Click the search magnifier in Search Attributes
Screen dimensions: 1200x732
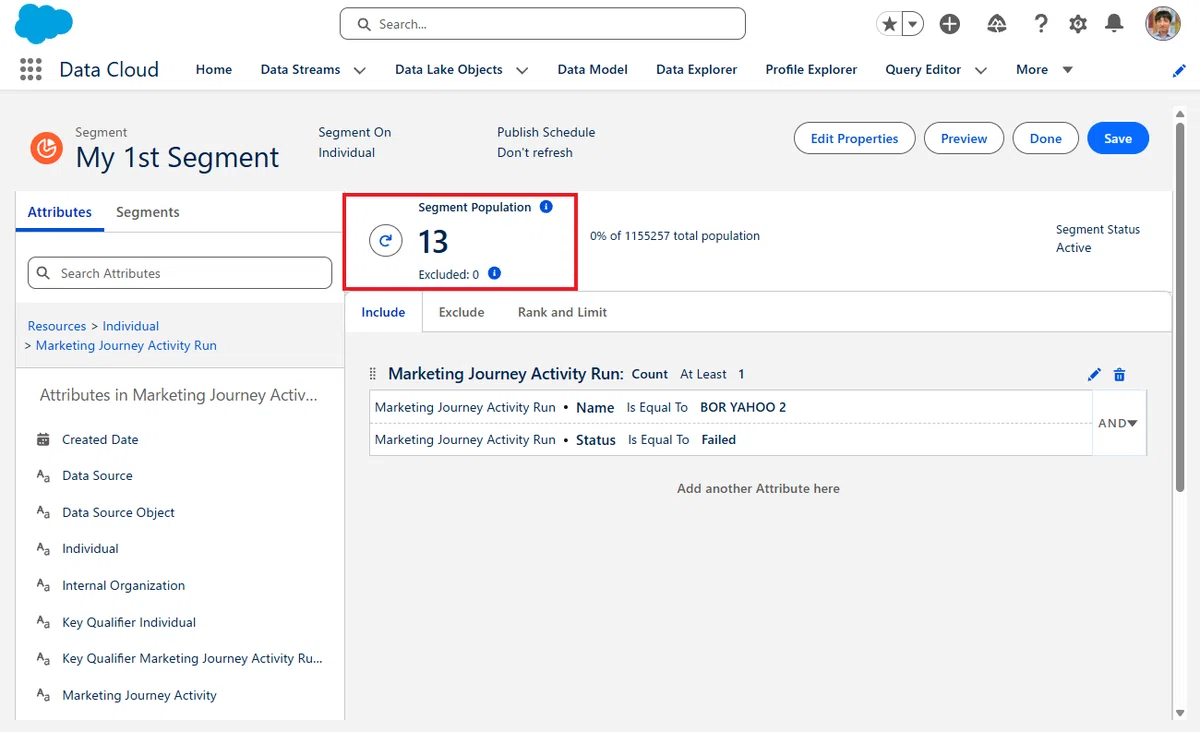[43, 273]
